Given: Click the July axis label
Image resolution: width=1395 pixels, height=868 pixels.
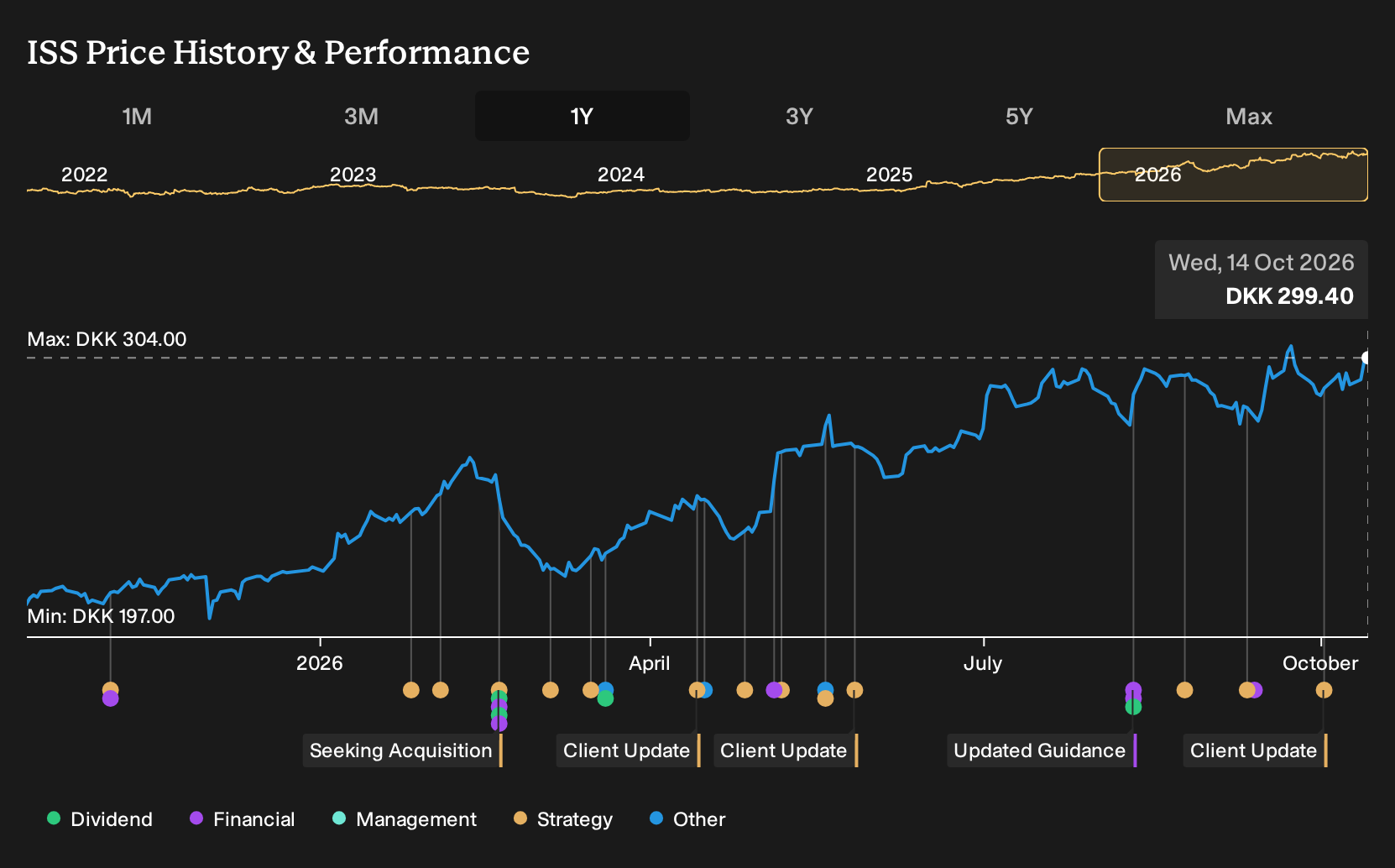Looking at the screenshot, I should (983, 663).
